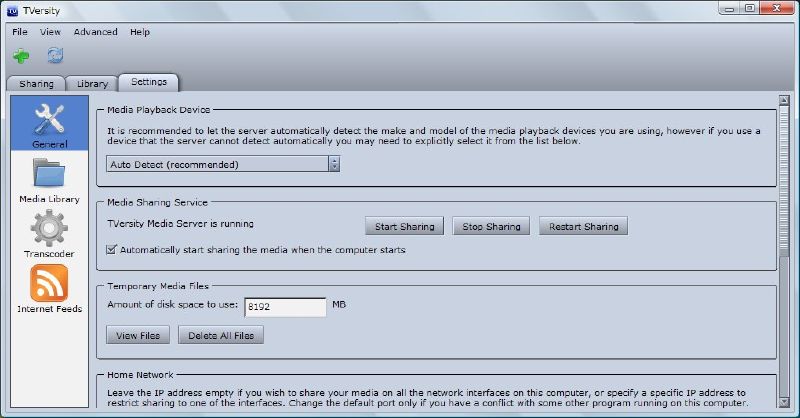The height and width of the screenshot is (418, 800).
Task: Click the 'Media Playback Device' group label
Action: click(158, 110)
